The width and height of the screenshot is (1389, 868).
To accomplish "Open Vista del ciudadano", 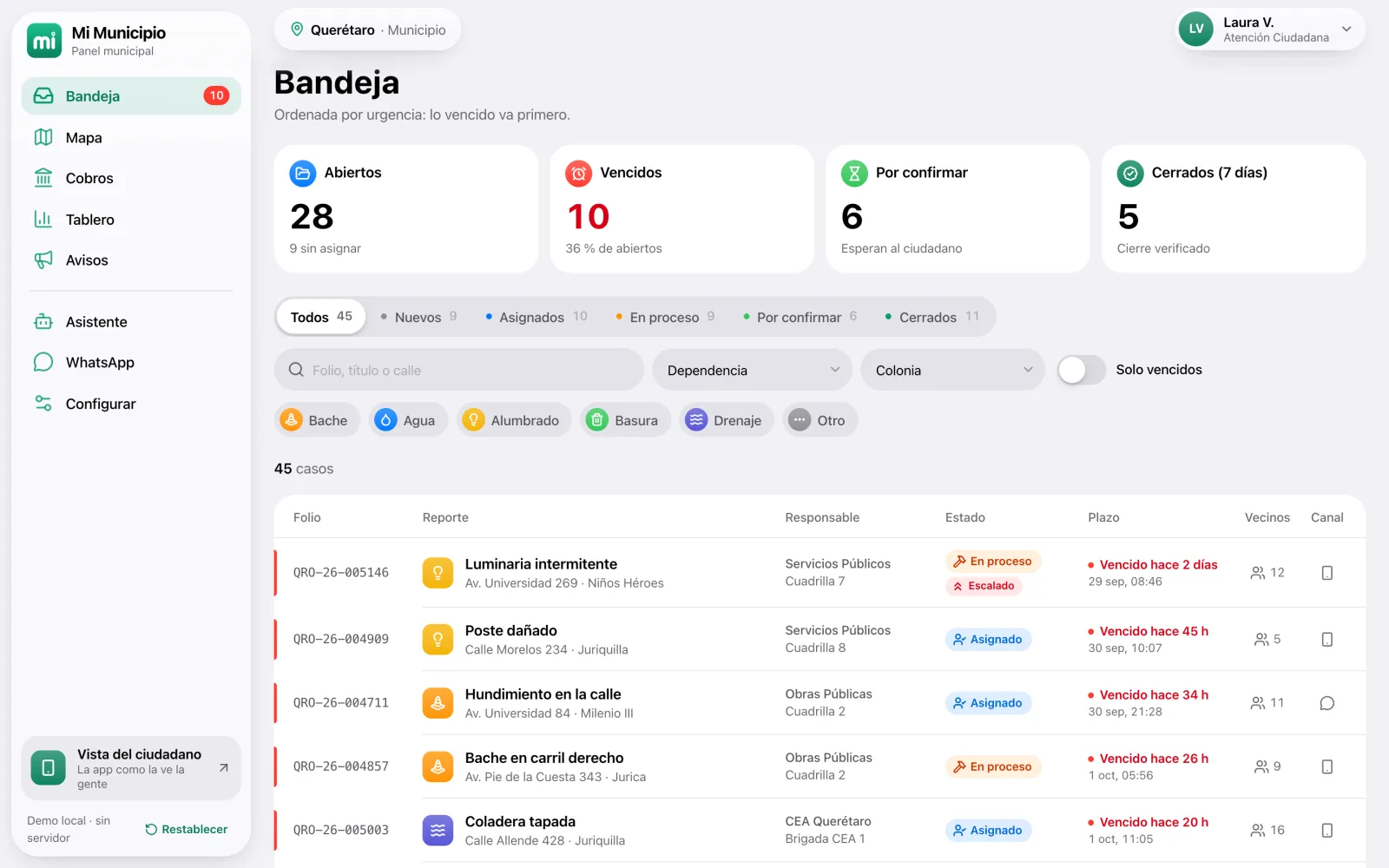I will click(131, 768).
